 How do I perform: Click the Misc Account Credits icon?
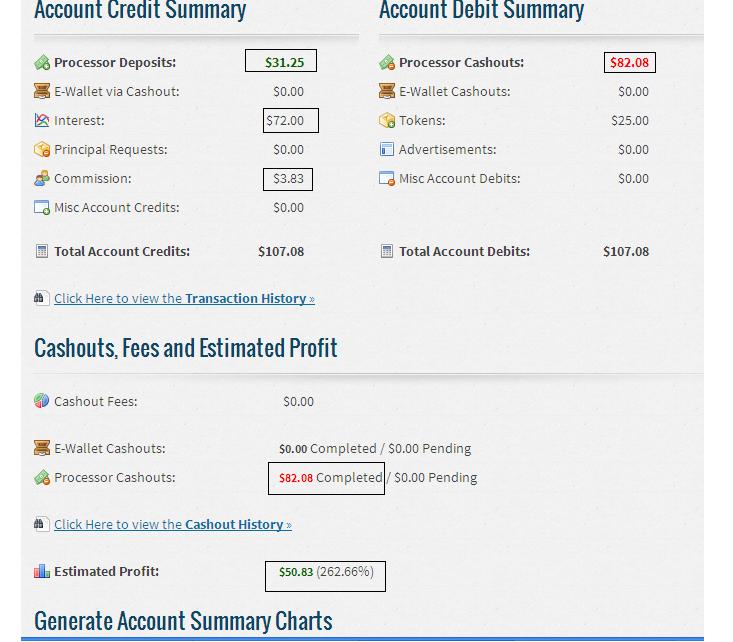point(42,208)
